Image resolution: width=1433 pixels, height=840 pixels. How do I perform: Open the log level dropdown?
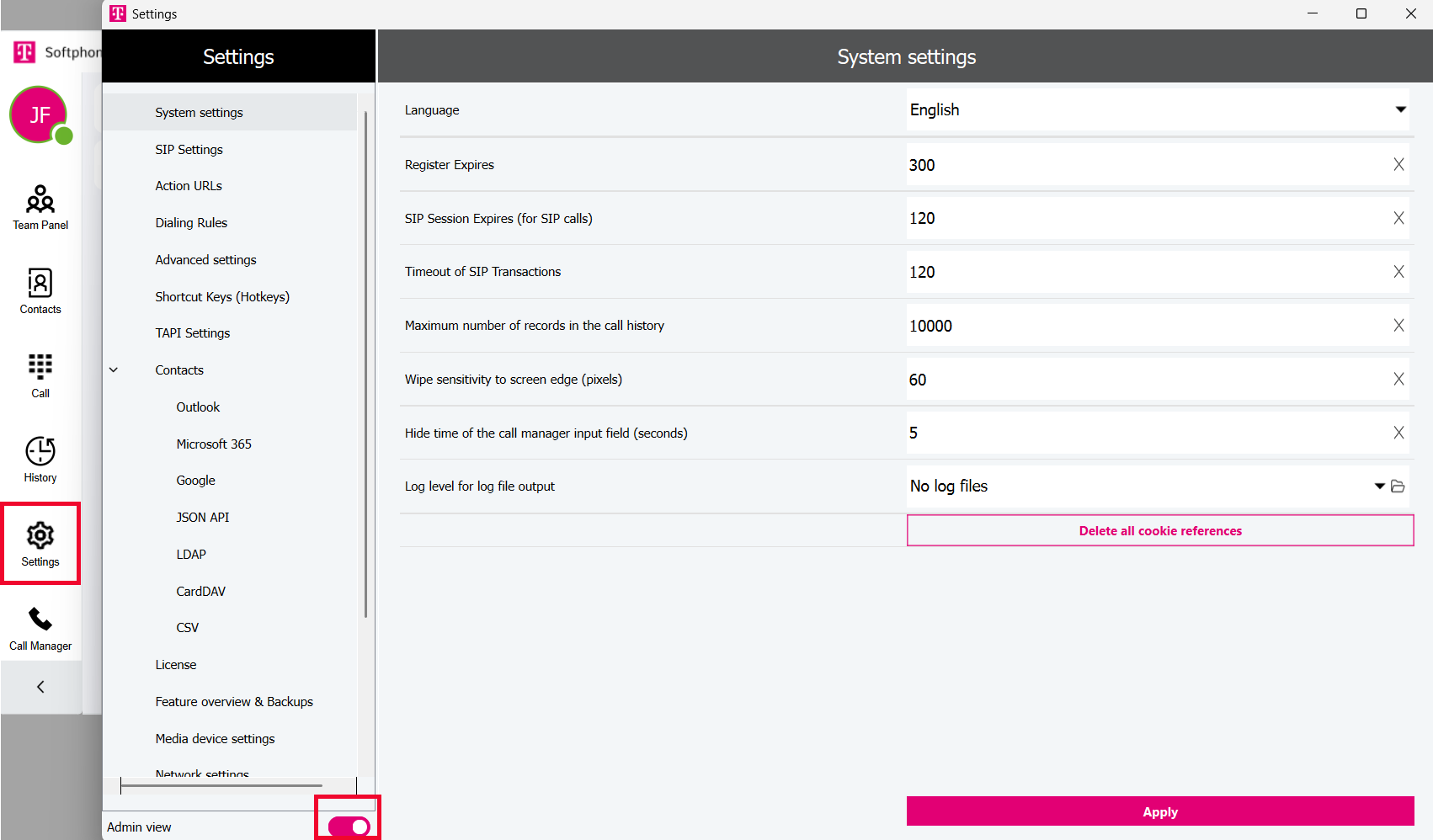click(1379, 486)
